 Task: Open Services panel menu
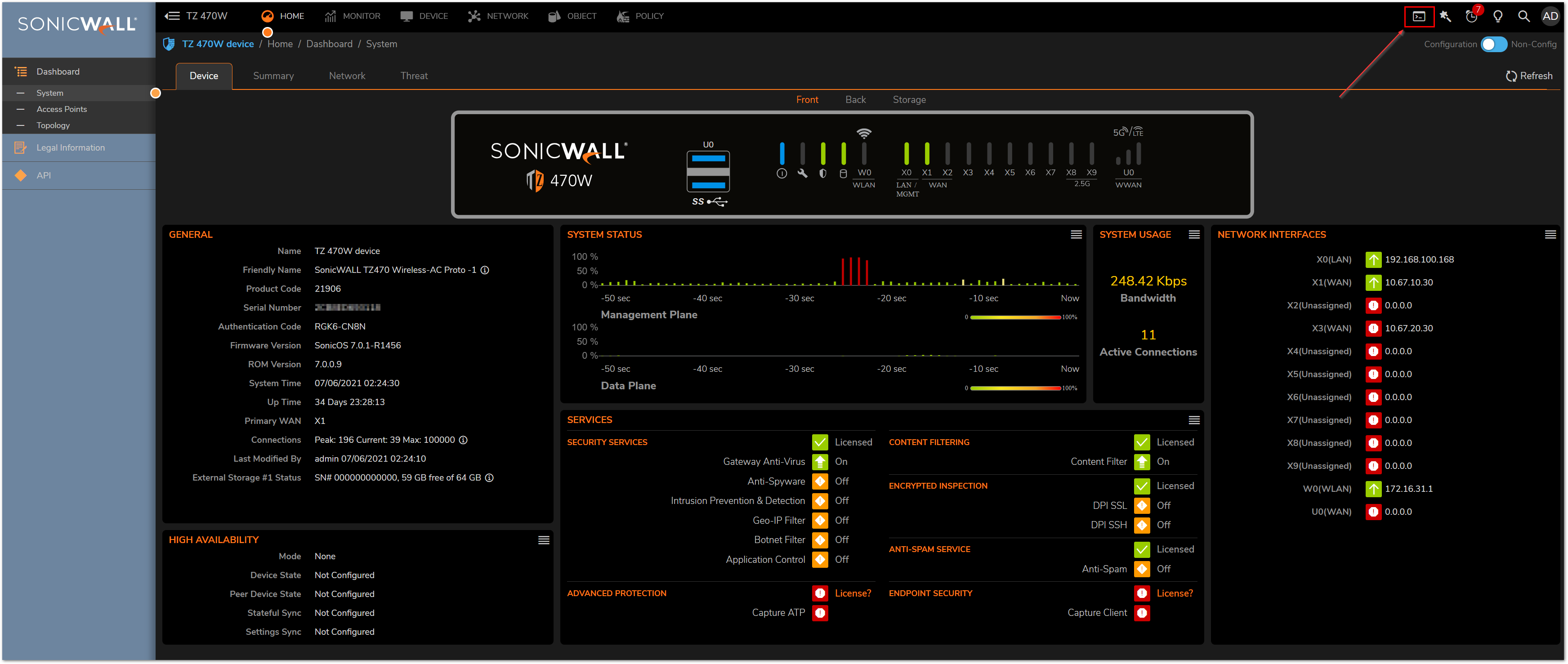pos(1194,420)
